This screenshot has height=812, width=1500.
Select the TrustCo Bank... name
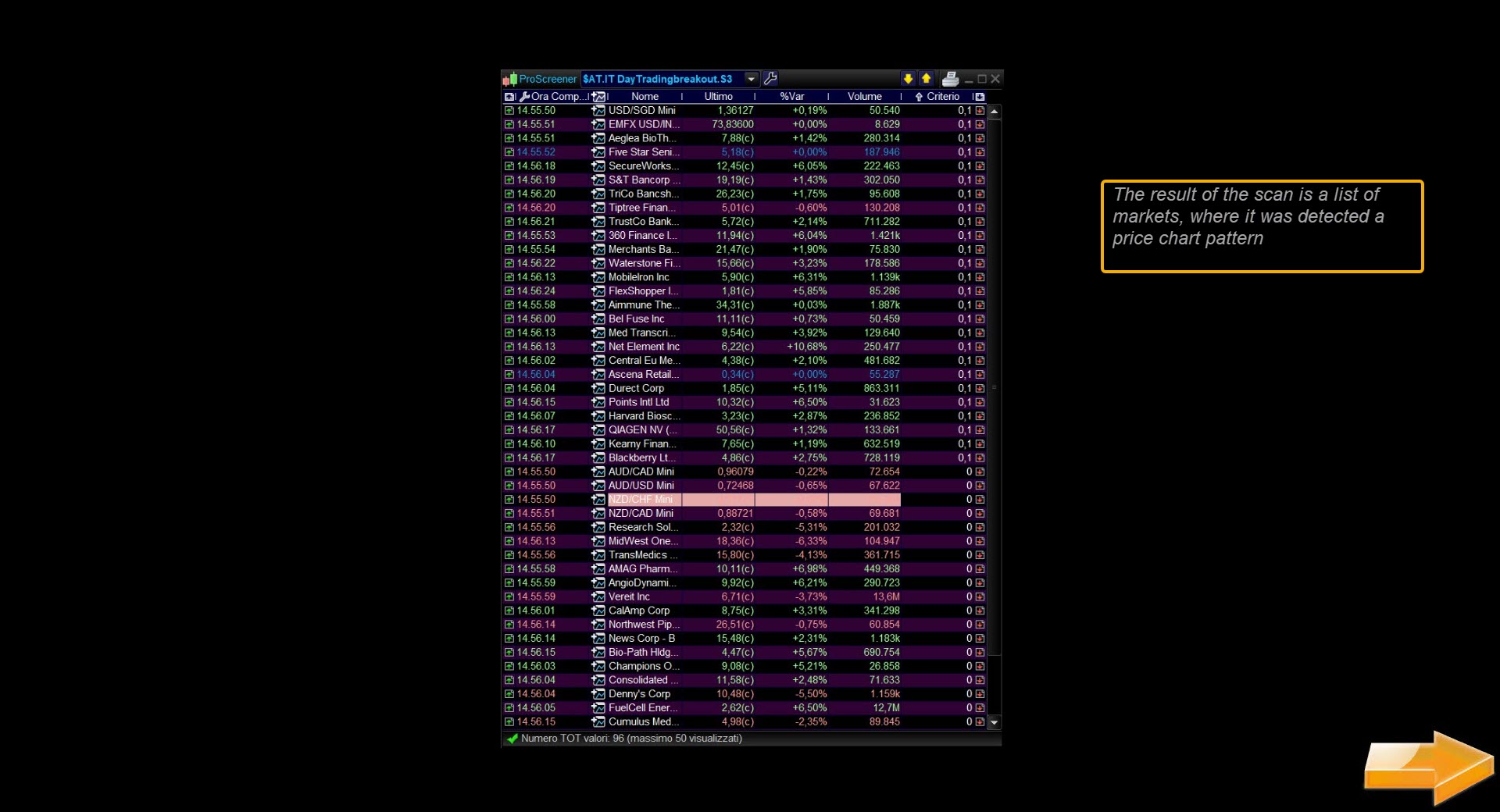click(x=644, y=222)
